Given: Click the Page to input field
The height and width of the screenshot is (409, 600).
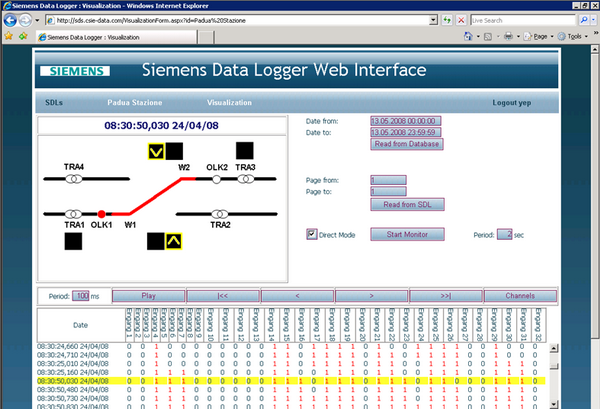Looking at the screenshot, I should click(x=388, y=192).
